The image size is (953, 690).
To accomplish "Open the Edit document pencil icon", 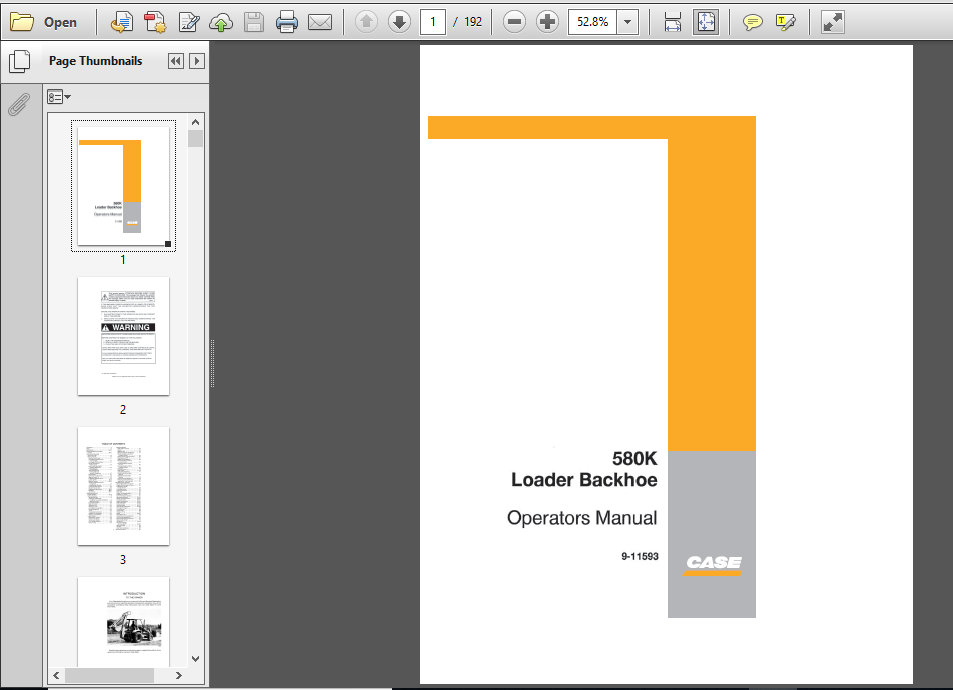I will click(188, 22).
